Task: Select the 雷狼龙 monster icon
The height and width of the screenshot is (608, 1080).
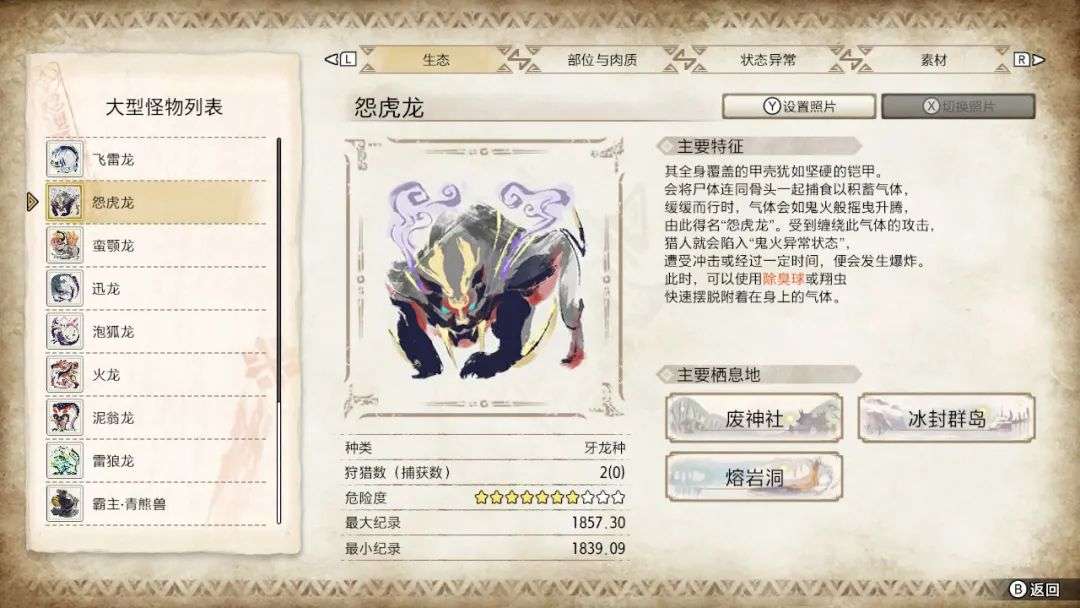Action: pos(64,460)
